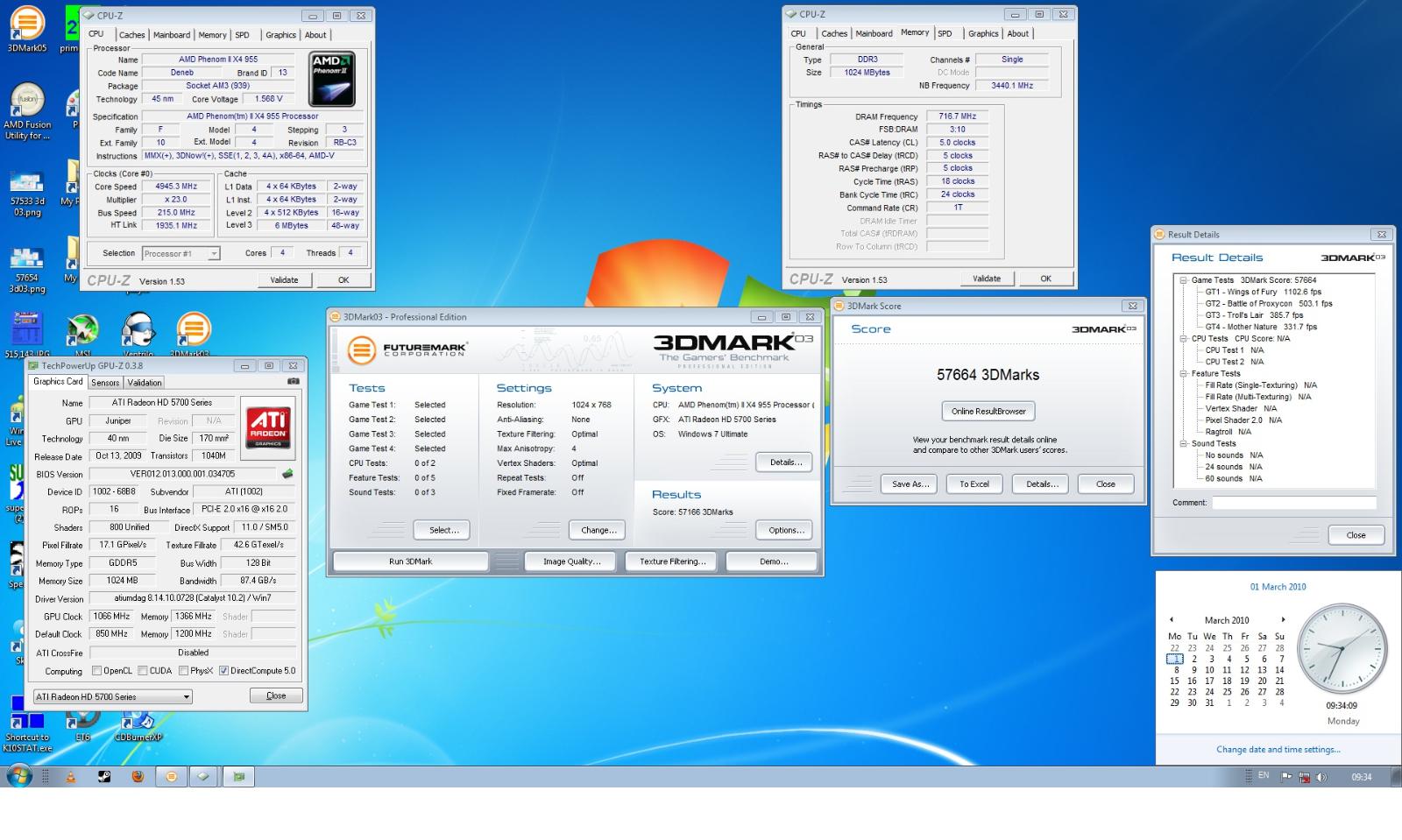The image size is (1402, 840).
Task: Open the Action Center flag tray icon
Action: (x=1286, y=777)
